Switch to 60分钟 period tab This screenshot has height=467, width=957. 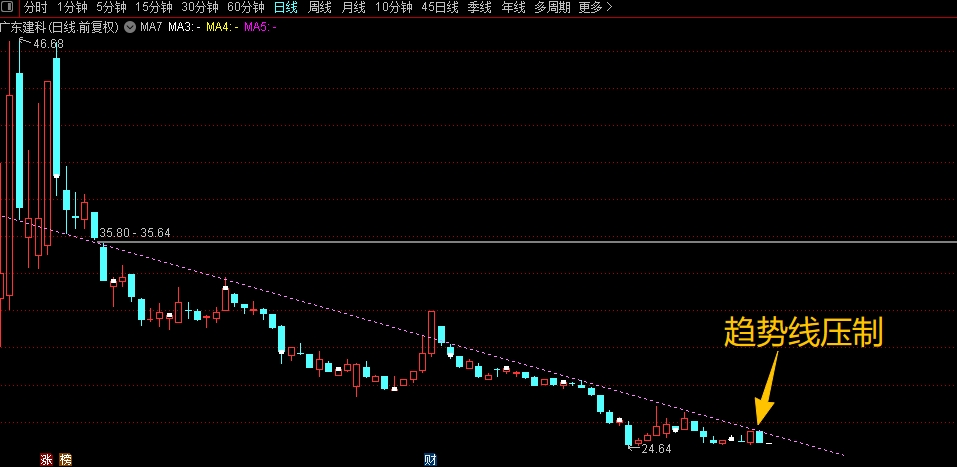click(x=246, y=8)
